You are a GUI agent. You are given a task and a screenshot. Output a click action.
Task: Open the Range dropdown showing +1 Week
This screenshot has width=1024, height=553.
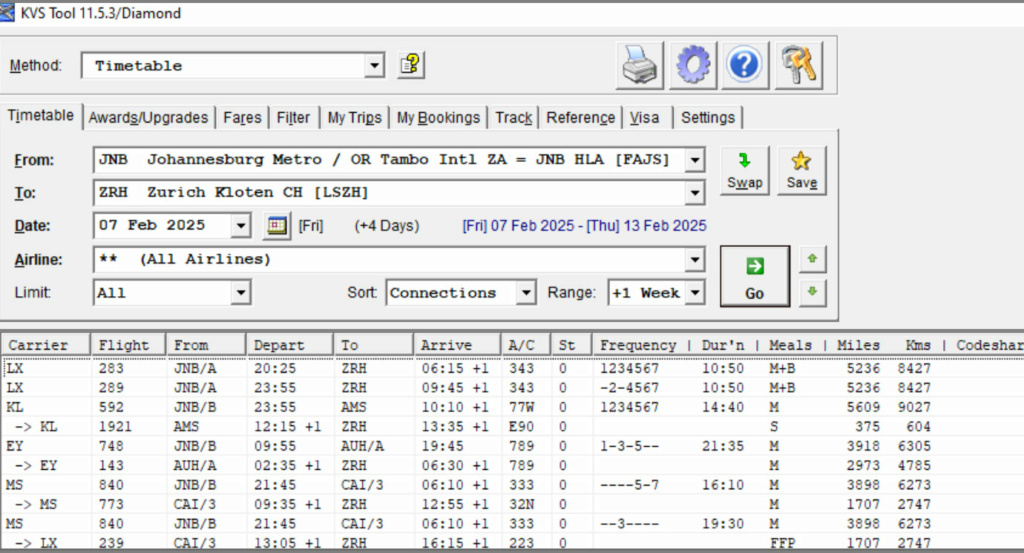tap(696, 292)
